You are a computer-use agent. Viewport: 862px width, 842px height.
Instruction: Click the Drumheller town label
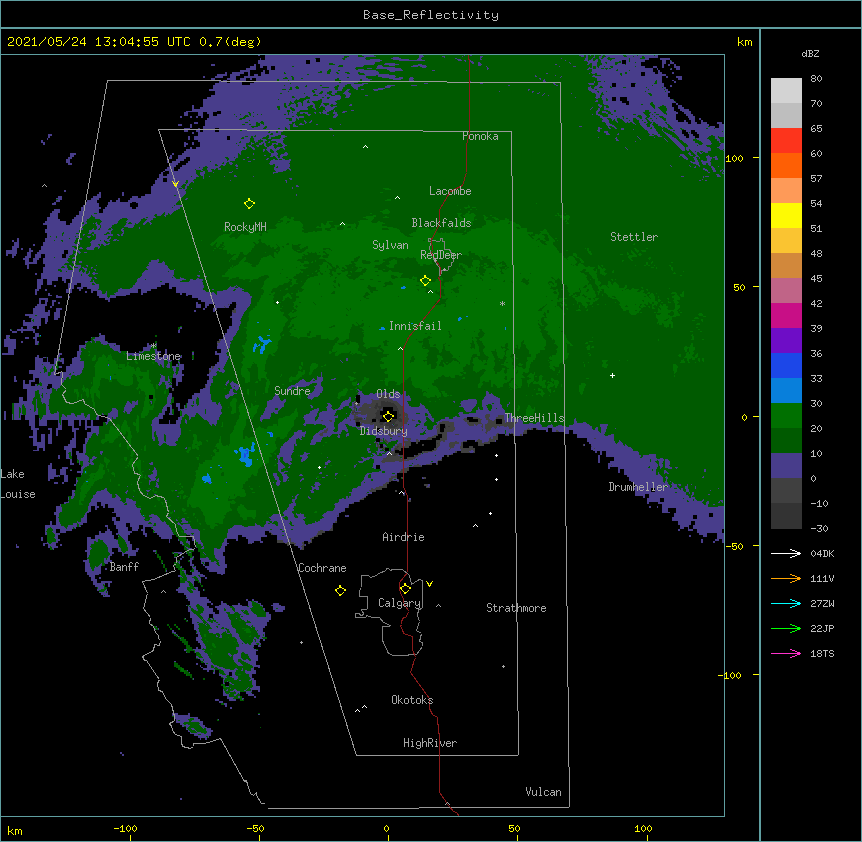pyautogui.click(x=638, y=487)
